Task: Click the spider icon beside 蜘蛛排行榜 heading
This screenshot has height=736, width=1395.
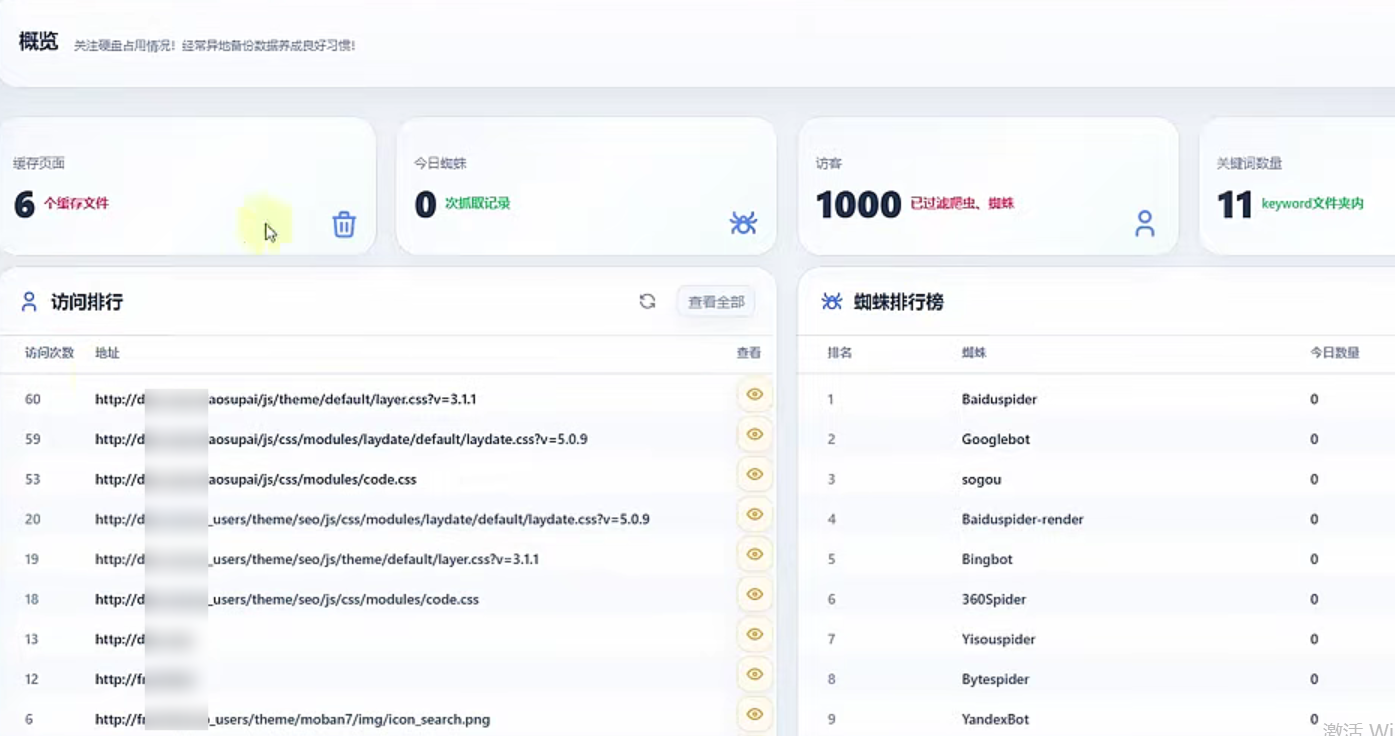Action: [832, 301]
